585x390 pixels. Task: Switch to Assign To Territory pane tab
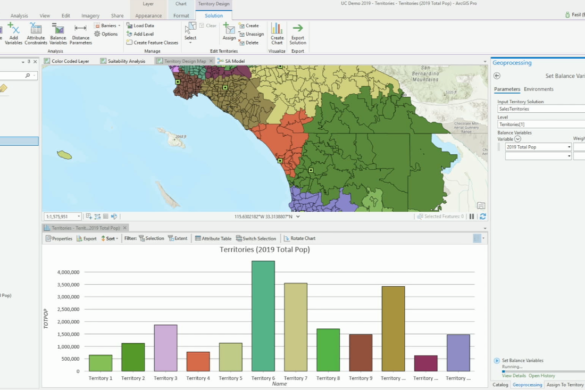click(x=565, y=385)
